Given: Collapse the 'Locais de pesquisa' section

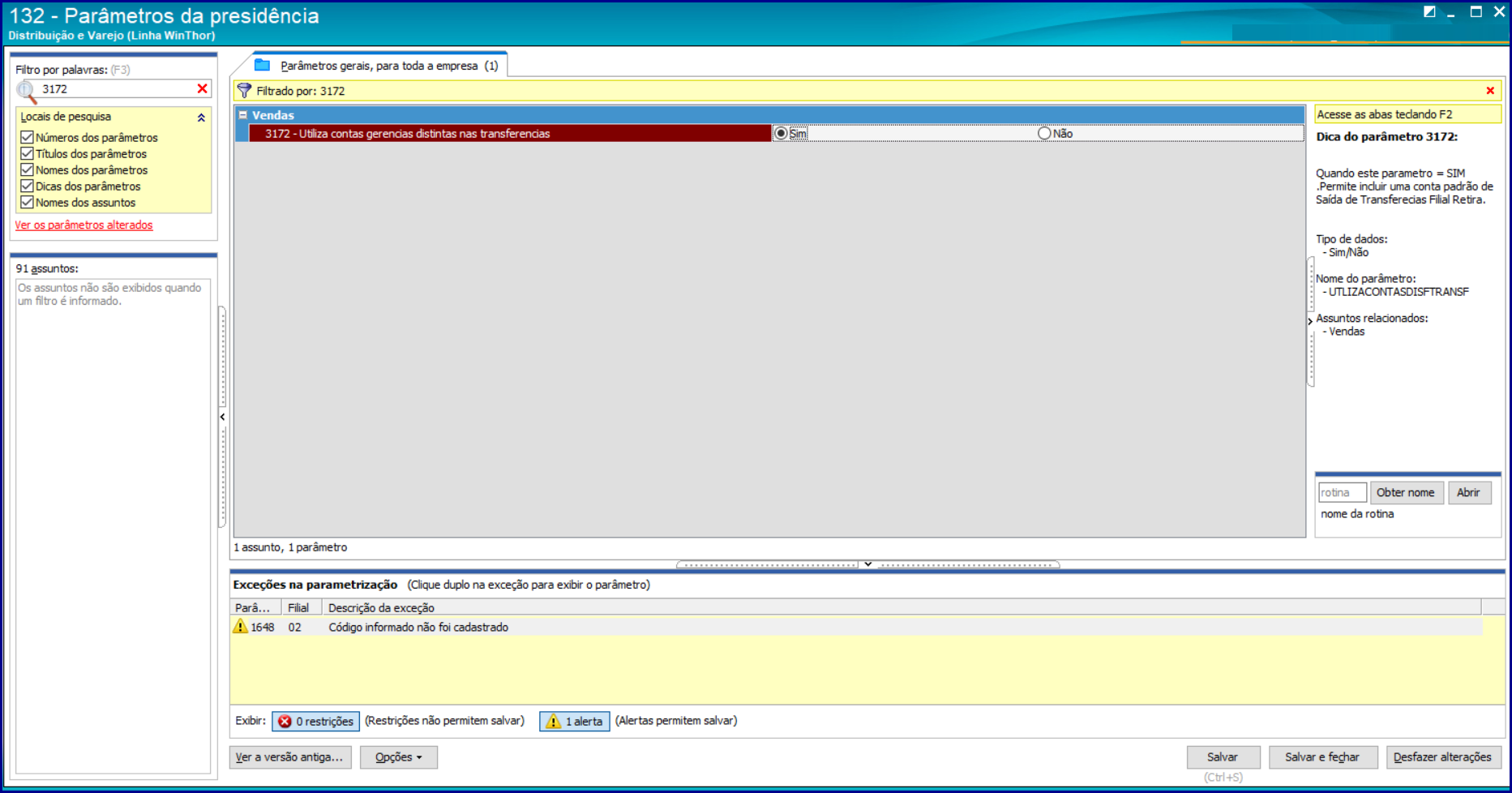Looking at the screenshot, I should [x=201, y=118].
